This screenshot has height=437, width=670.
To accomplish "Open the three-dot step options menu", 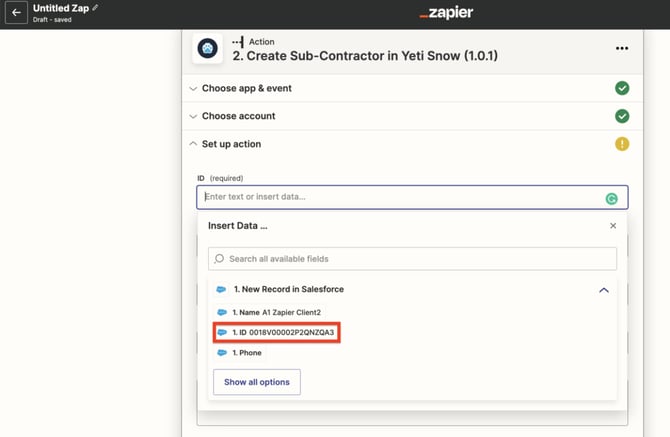I will click(x=621, y=48).
